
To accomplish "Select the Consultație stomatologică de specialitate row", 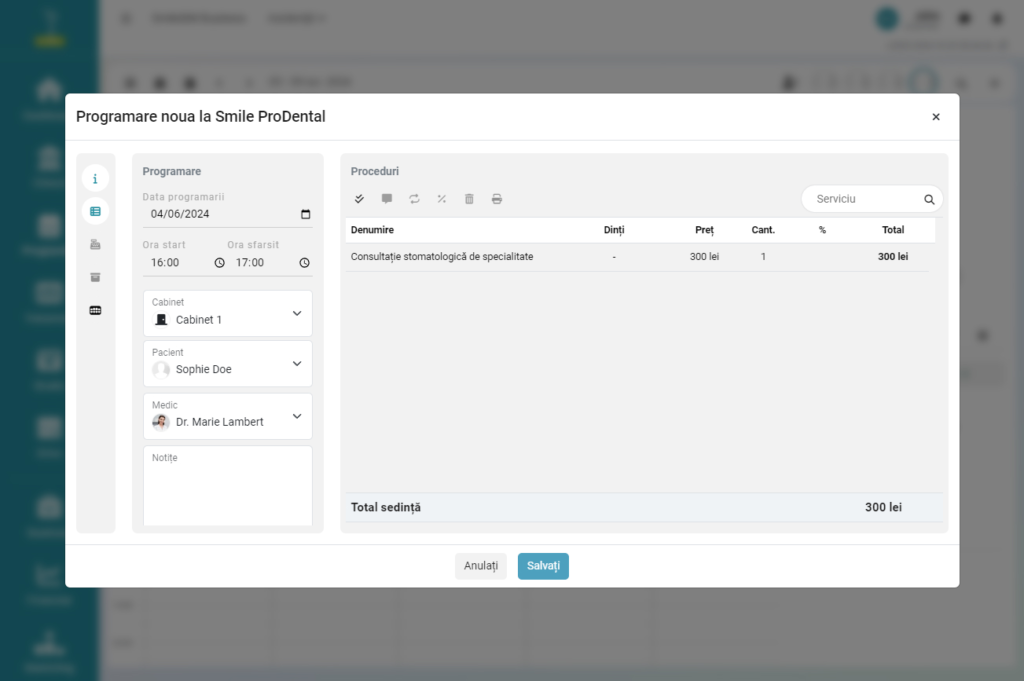I will point(442,257).
